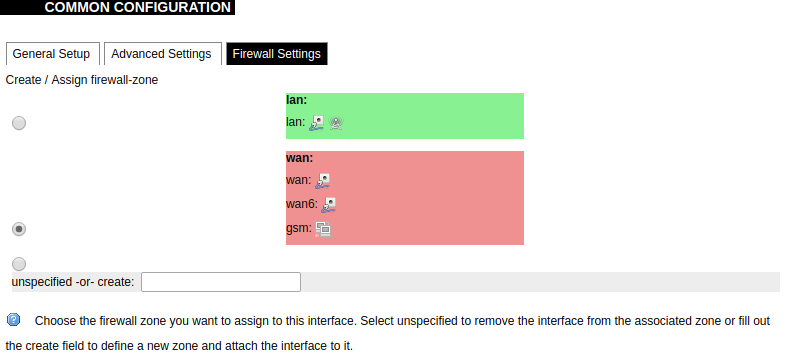Focus the create new zone text field

coord(221,282)
